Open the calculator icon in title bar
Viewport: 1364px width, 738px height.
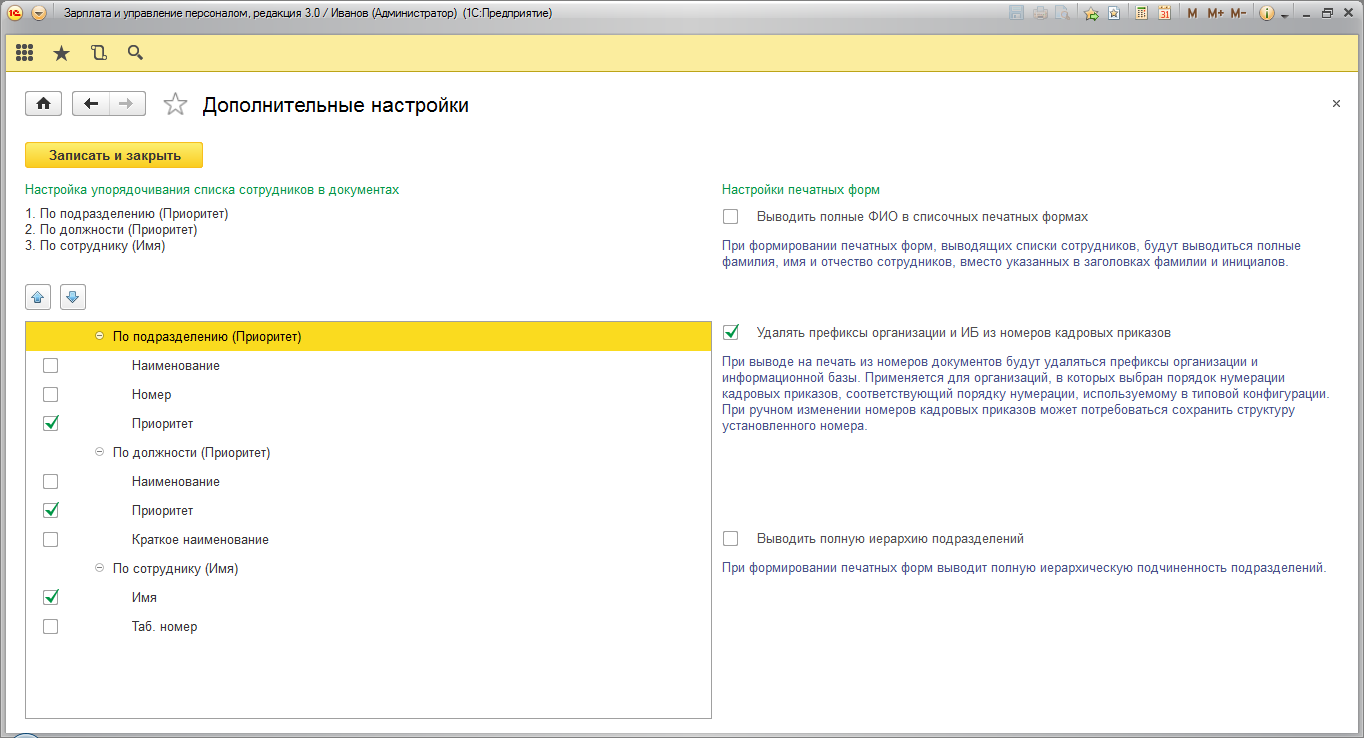coord(1141,13)
